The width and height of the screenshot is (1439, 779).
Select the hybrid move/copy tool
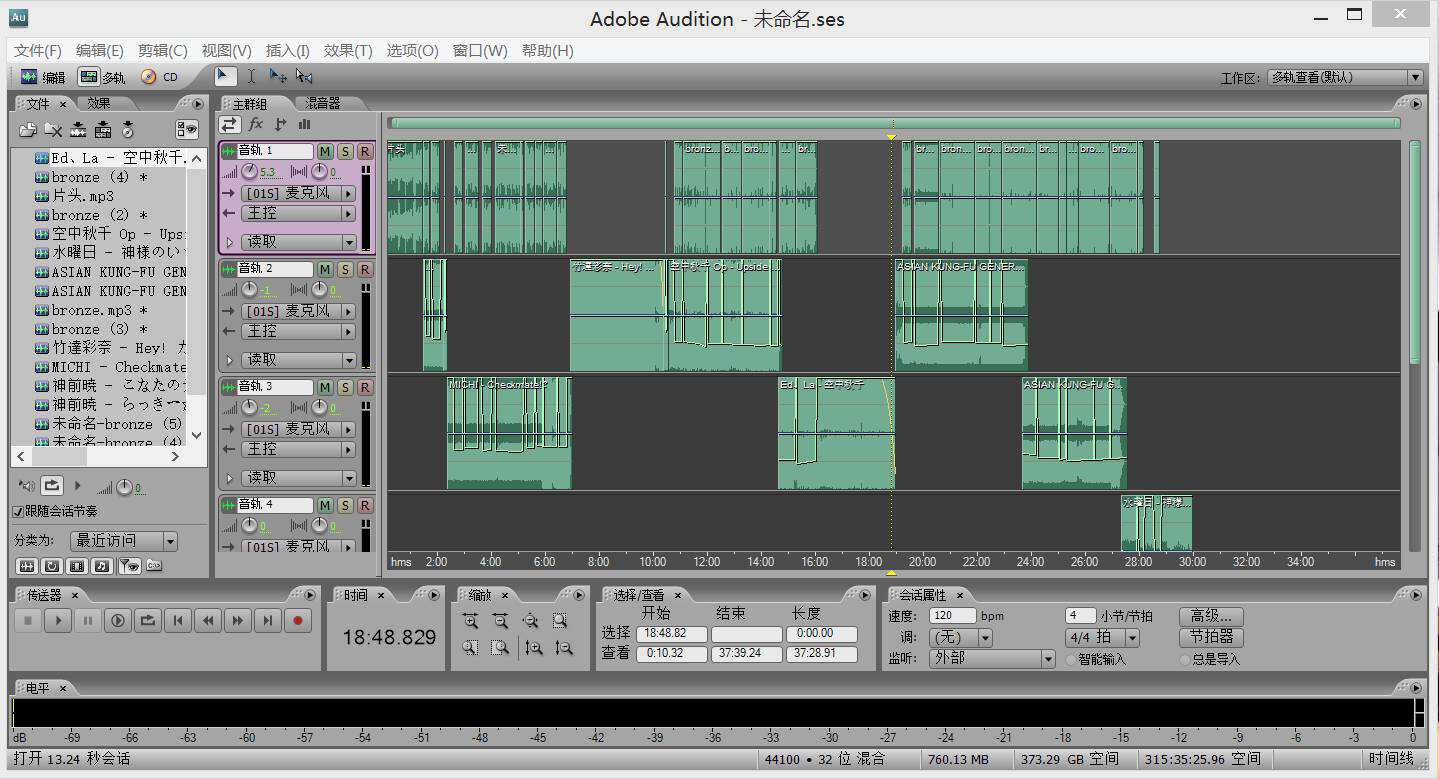tap(277, 75)
